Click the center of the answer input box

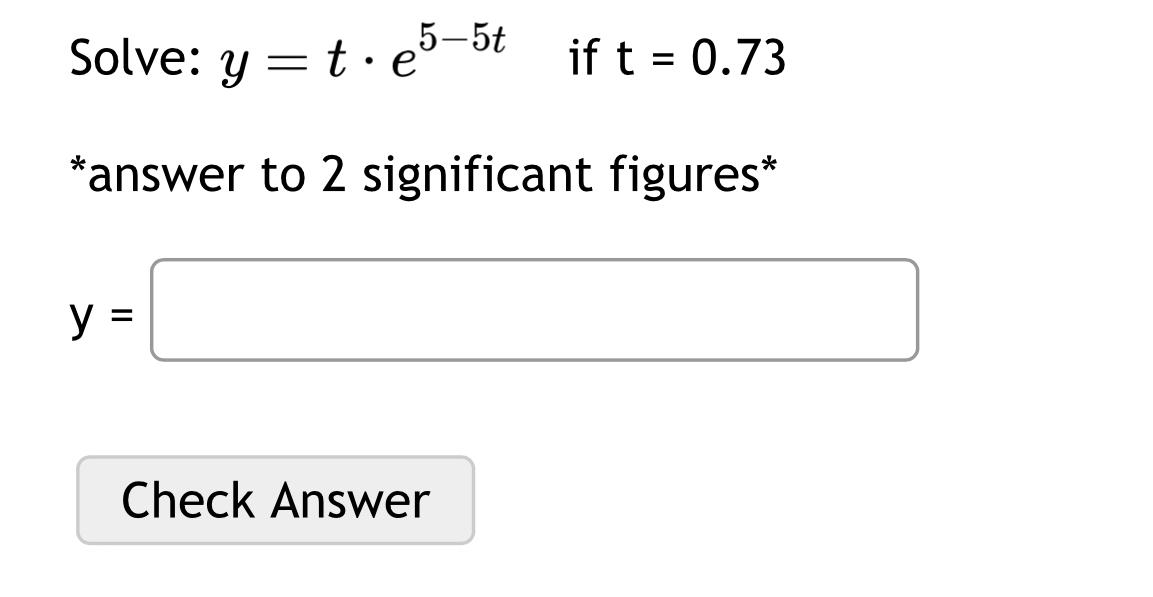click(533, 308)
